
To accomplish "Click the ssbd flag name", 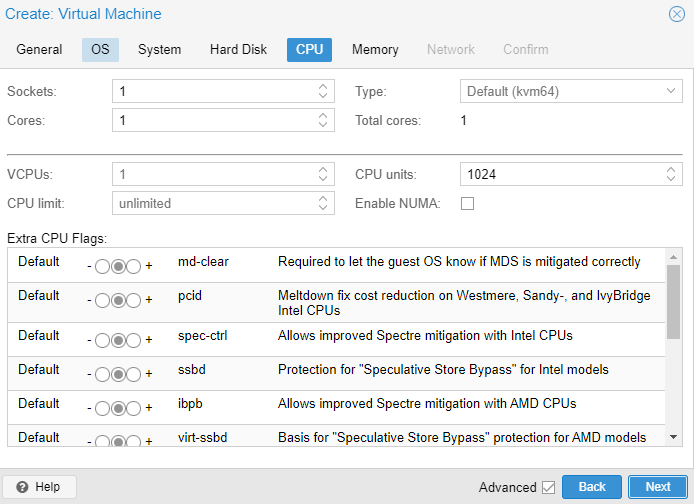I will coord(192,369).
